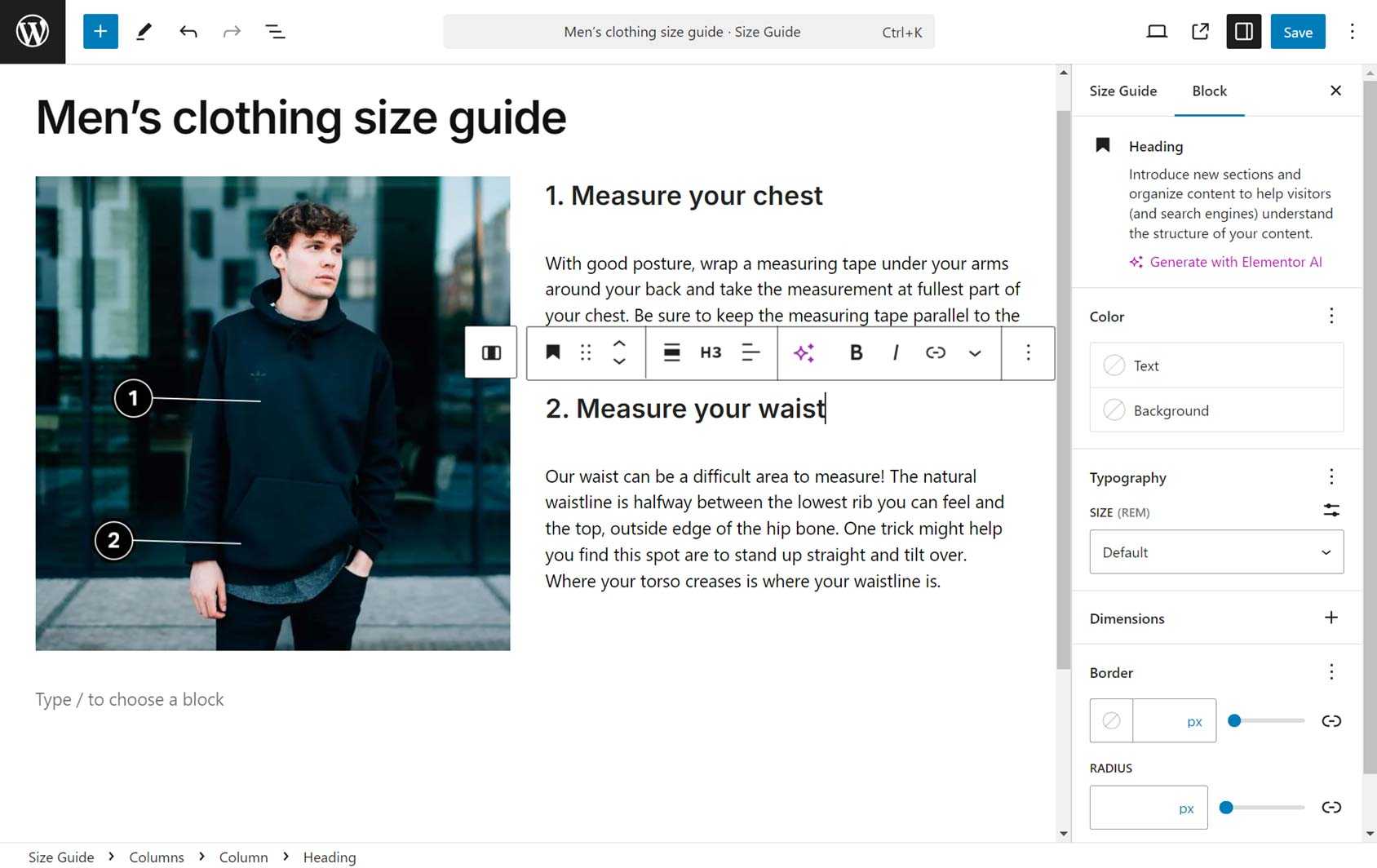
Task: Toggle the settings sidebar panel
Action: click(1244, 32)
